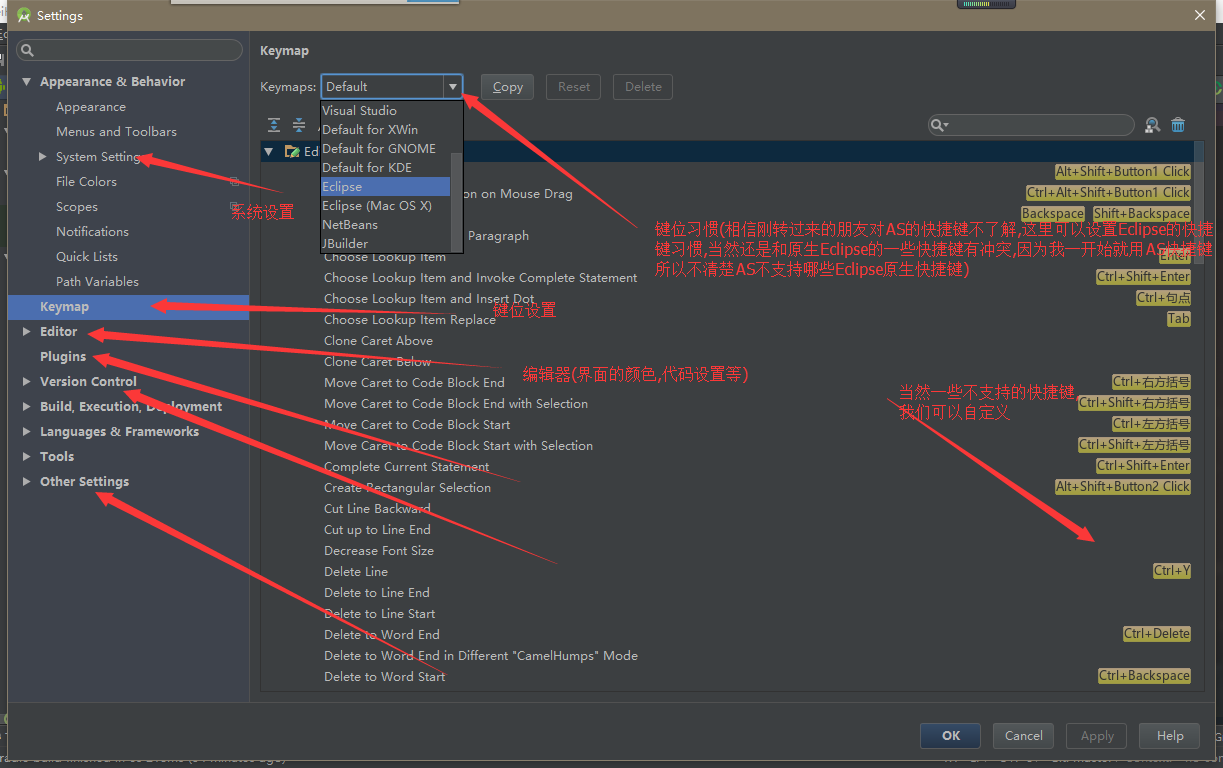Image resolution: width=1223 pixels, height=768 pixels.
Task: Open the Appearance settings page
Action: pos(91,107)
